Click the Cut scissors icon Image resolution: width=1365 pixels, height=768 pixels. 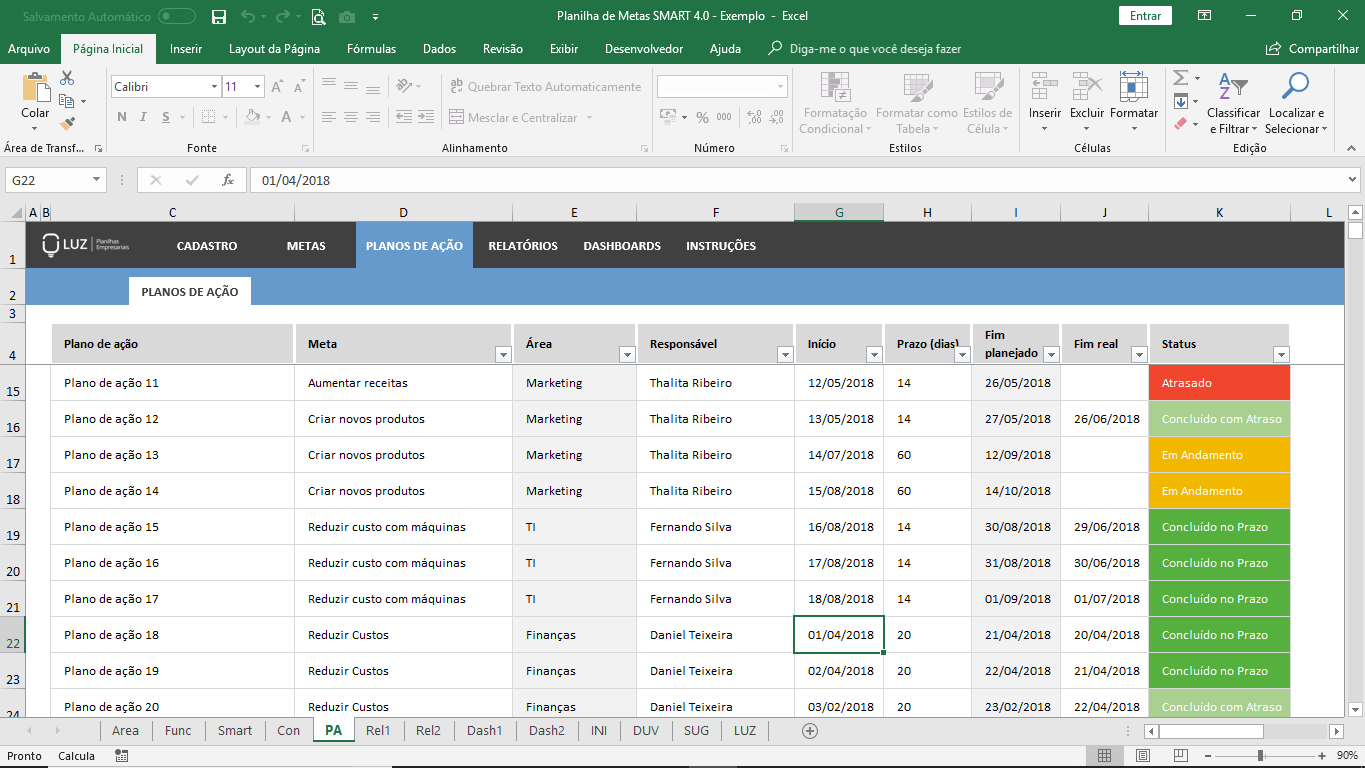pyautogui.click(x=67, y=78)
